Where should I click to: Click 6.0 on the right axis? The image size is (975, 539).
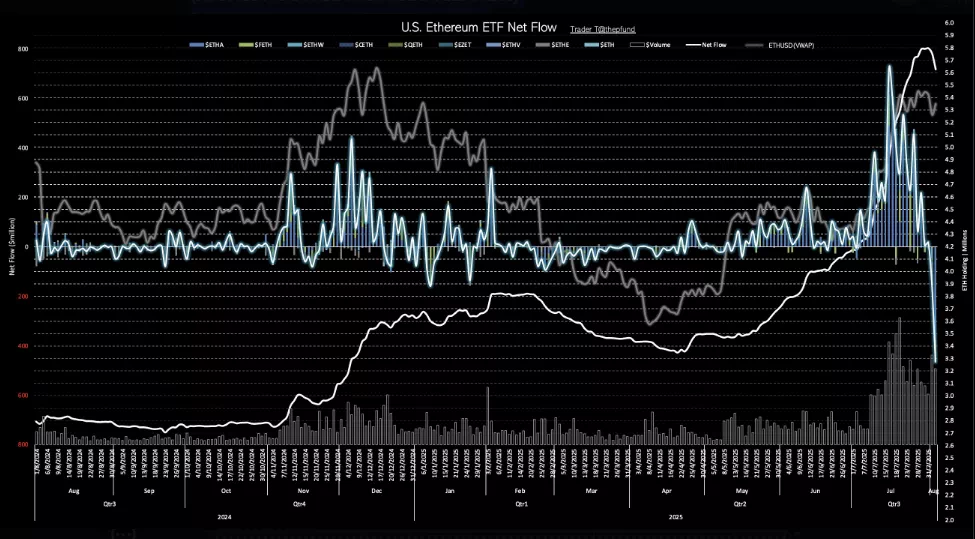click(x=950, y=23)
